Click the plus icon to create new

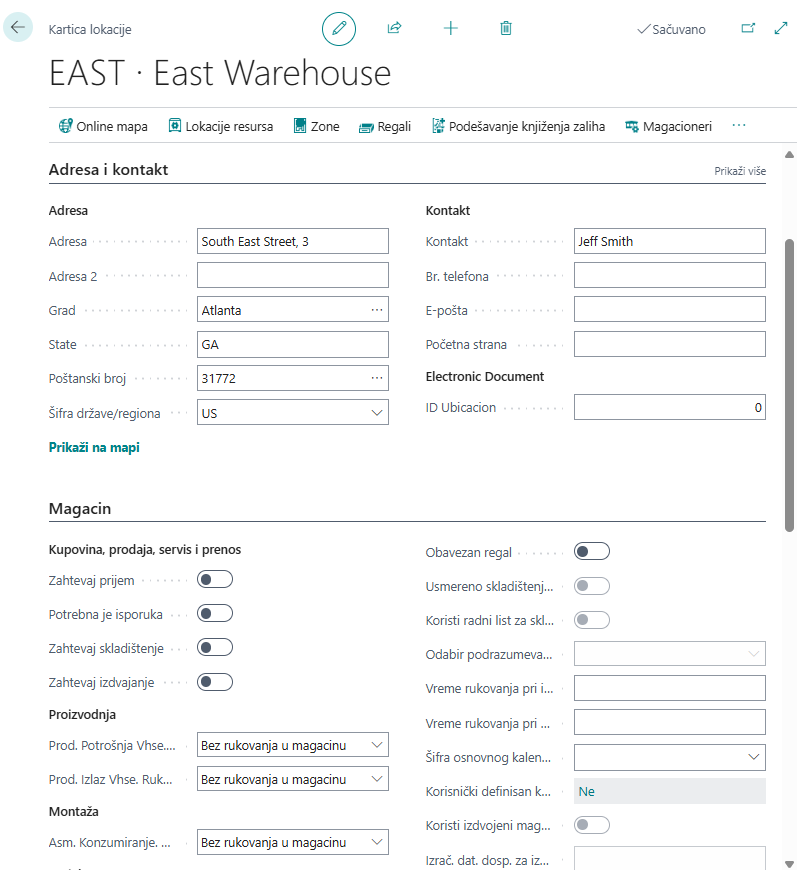coord(450,29)
